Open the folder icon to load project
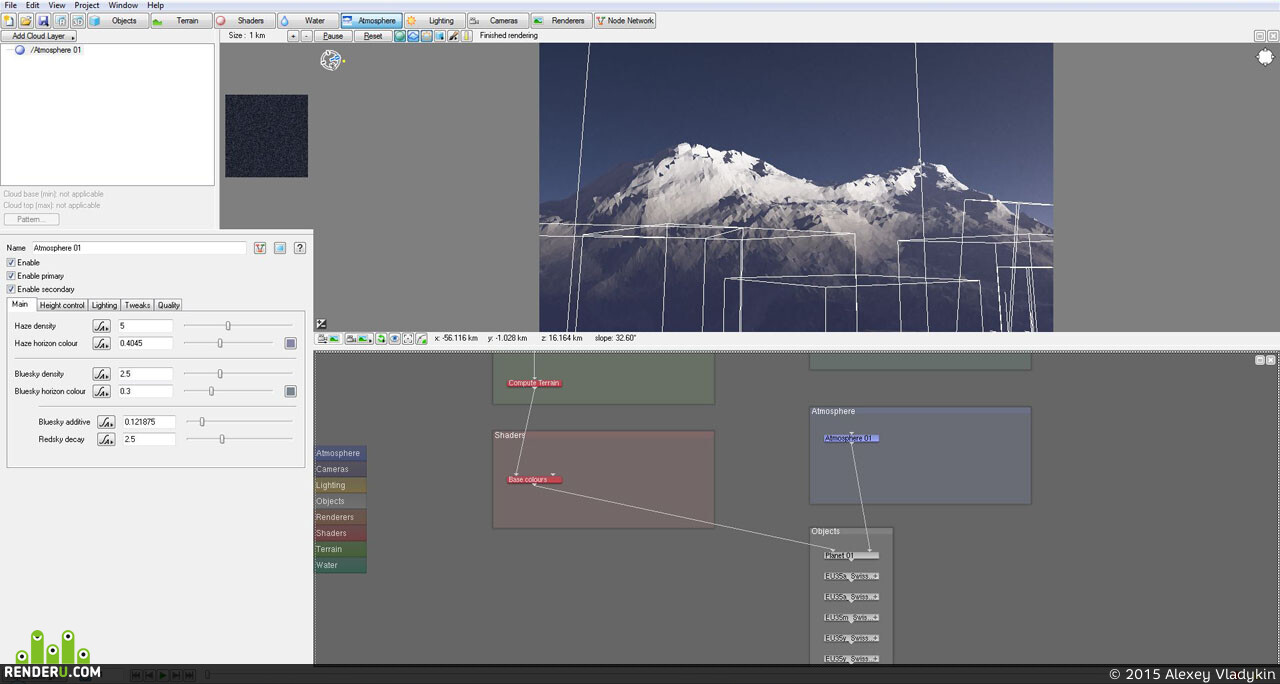This screenshot has width=1280, height=684. tap(26, 21)
